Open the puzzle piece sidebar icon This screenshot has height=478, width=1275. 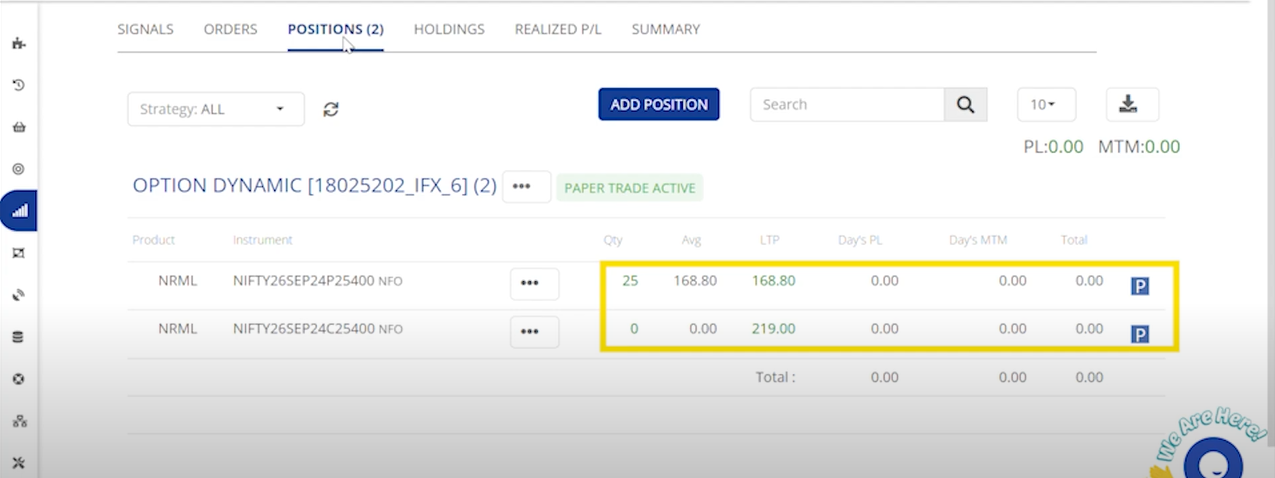coord(18,43)
